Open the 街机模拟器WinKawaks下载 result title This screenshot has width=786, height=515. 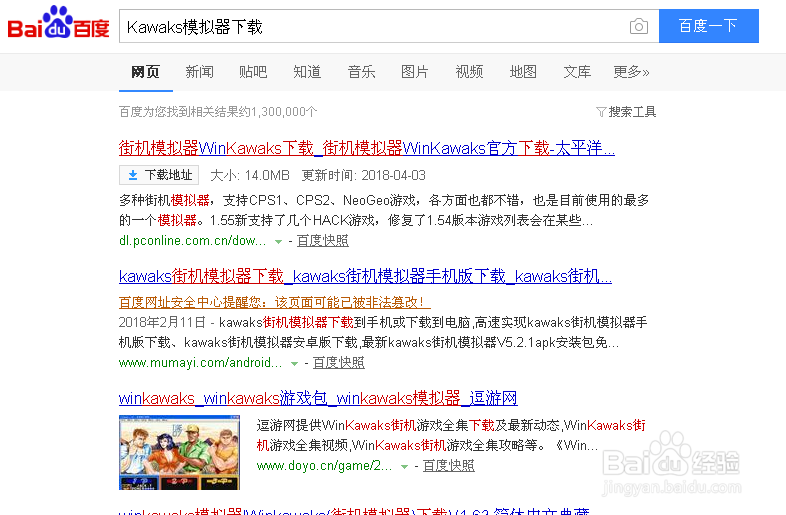[366, 148]
